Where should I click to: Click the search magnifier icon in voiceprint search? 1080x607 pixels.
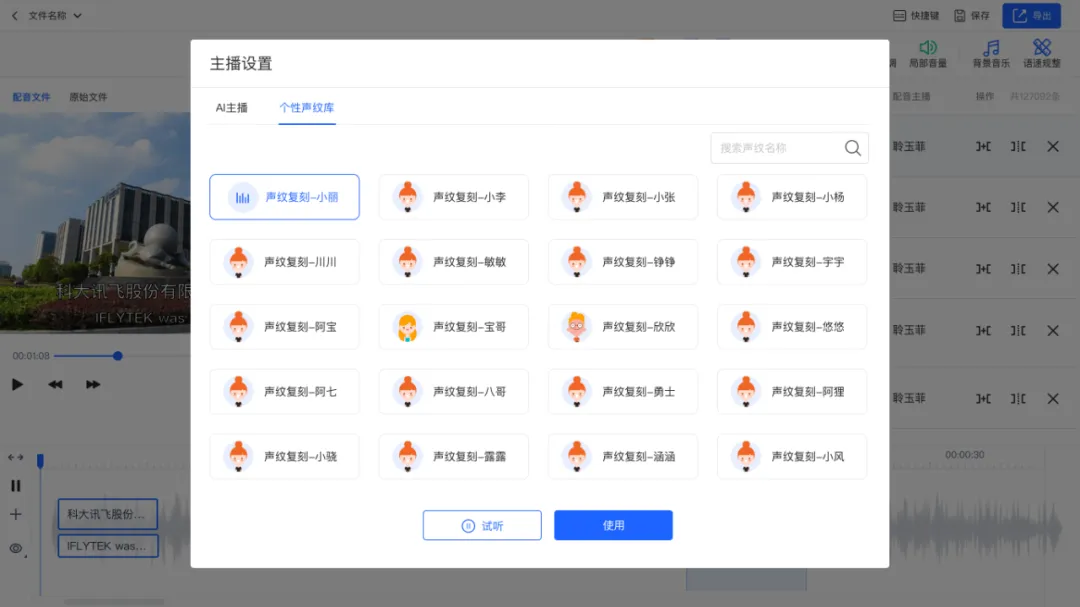coord(852,148)
